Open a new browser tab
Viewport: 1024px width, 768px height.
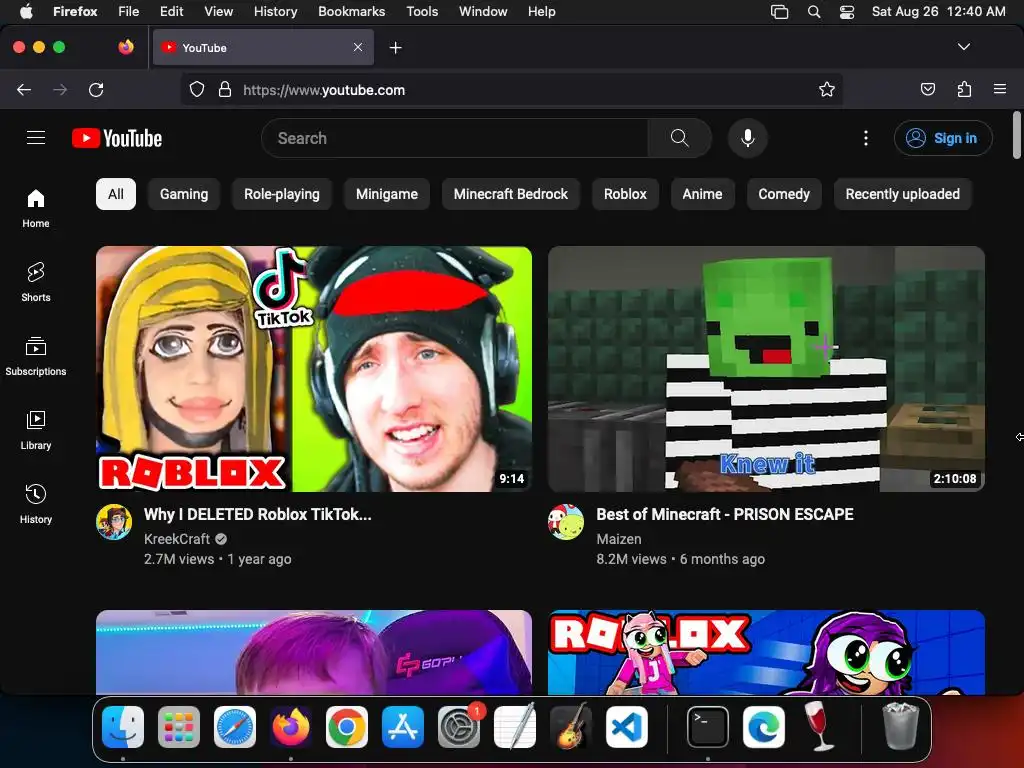(395, 48)
